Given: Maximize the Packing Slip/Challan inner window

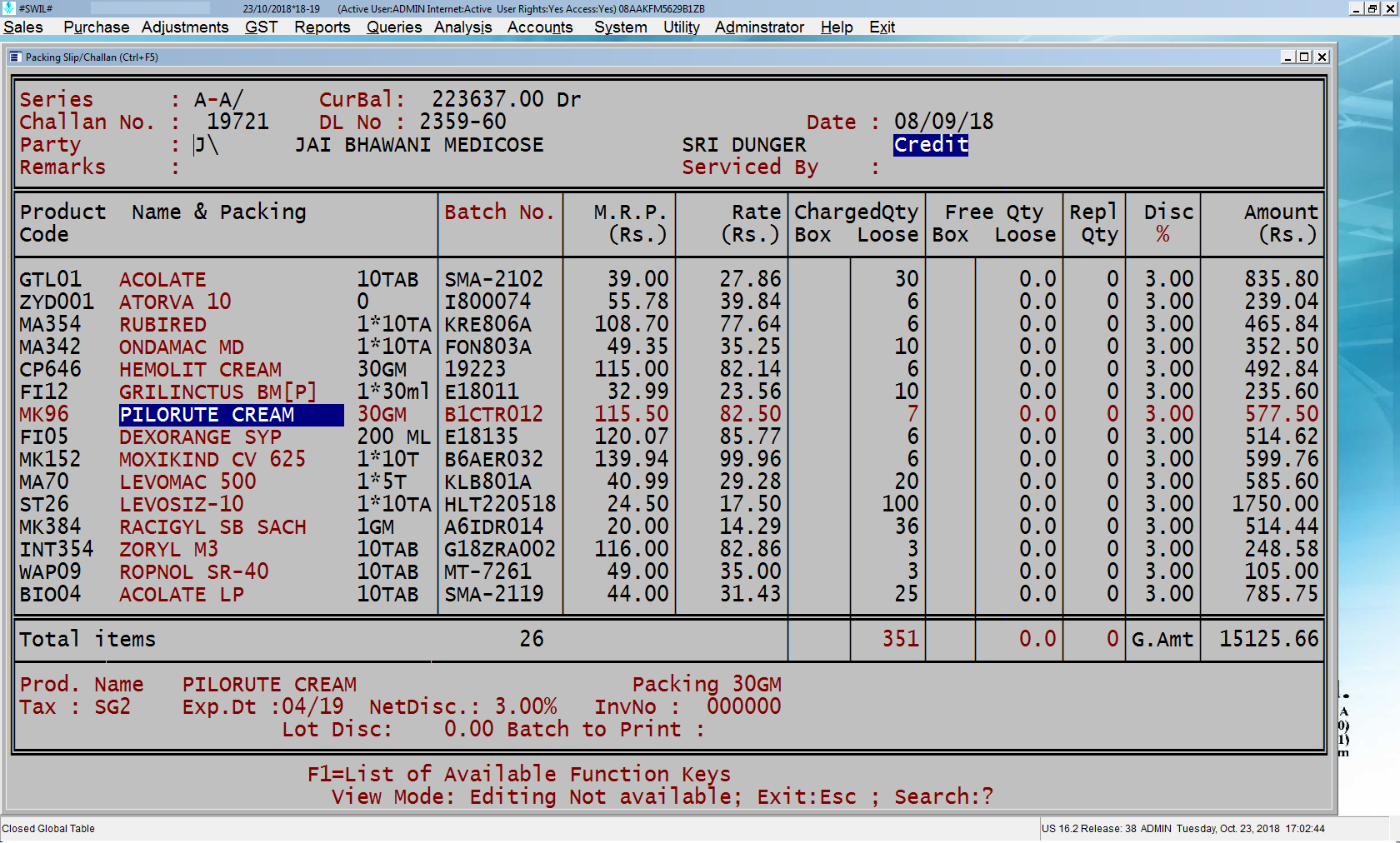Looking at the screenshot, I should (1304, 57).
